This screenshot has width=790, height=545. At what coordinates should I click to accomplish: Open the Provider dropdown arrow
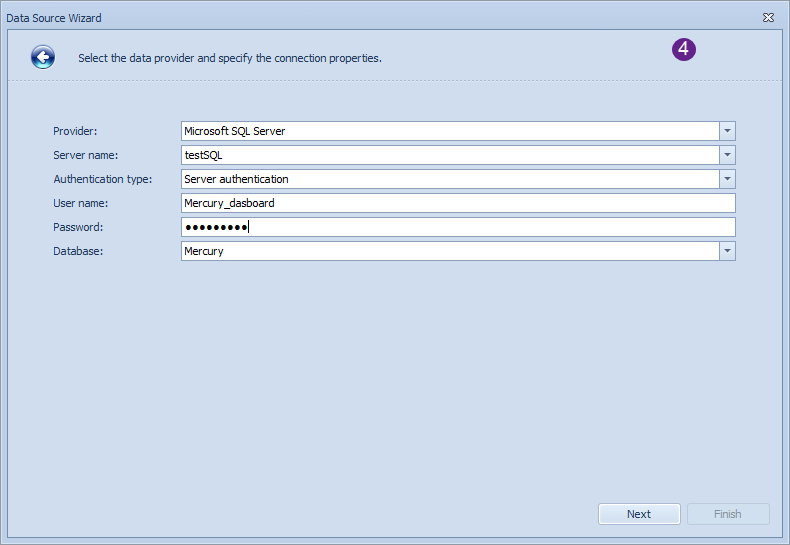(x=727, y=131)
